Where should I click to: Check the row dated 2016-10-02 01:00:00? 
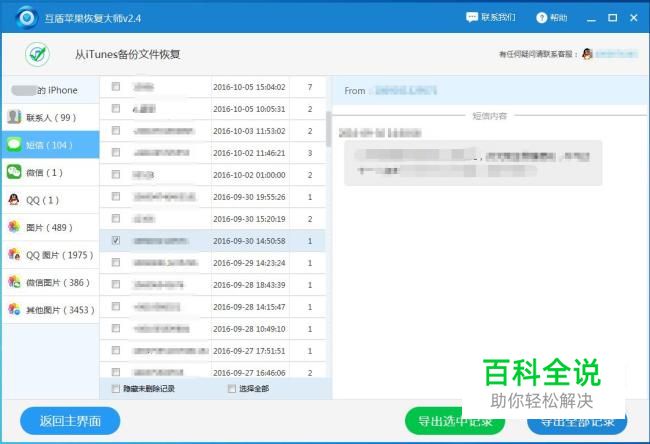[x=116, y=174]
